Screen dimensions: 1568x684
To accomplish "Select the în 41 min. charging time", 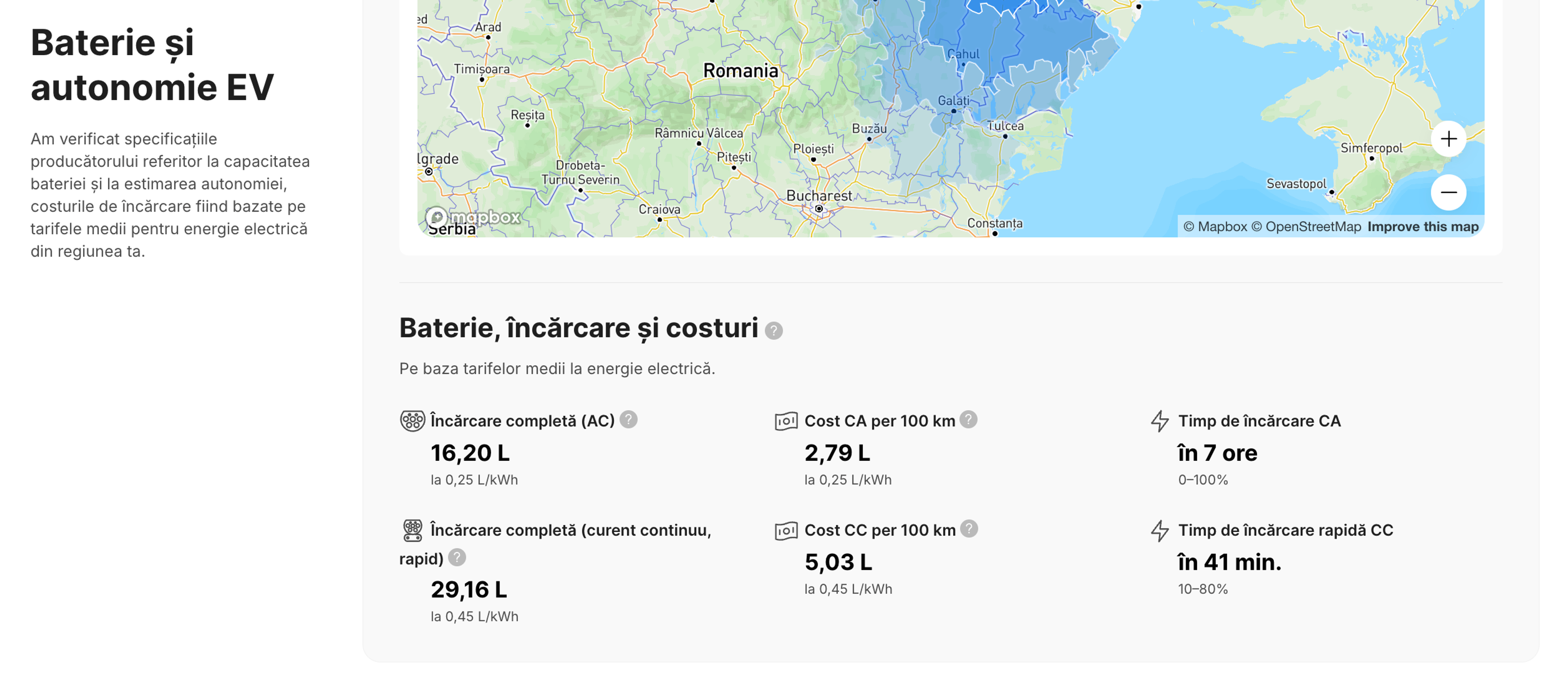I will [x=1229, y=562].
